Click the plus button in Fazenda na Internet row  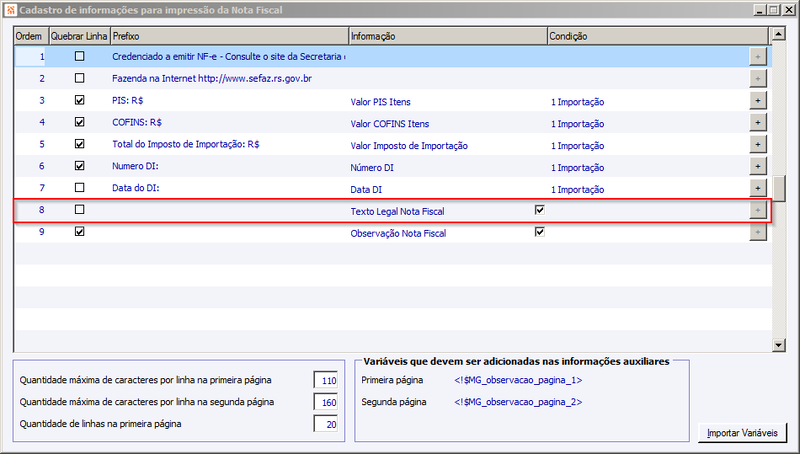(758, 79)
